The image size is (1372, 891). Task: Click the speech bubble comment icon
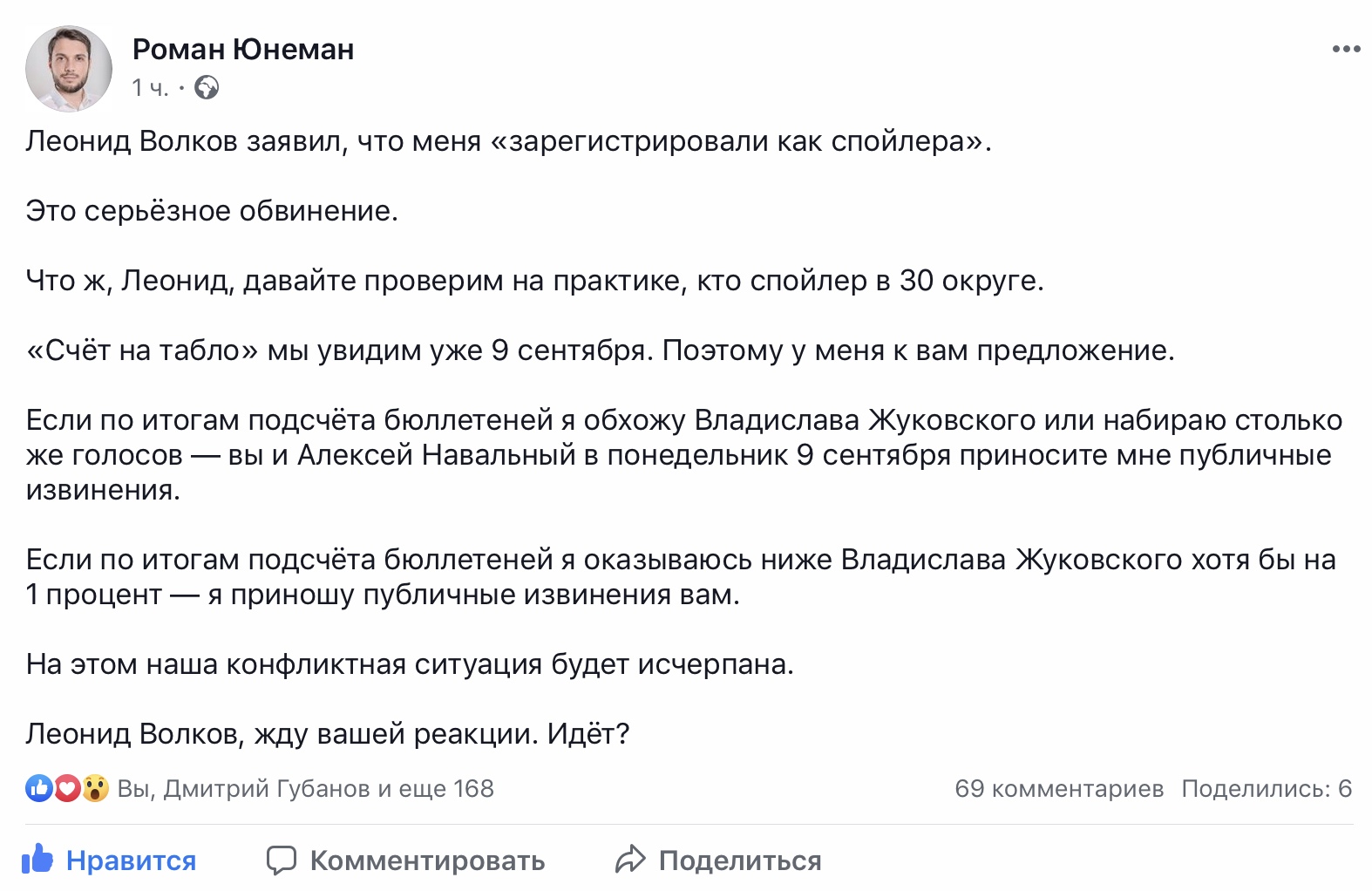click(282, 860)
